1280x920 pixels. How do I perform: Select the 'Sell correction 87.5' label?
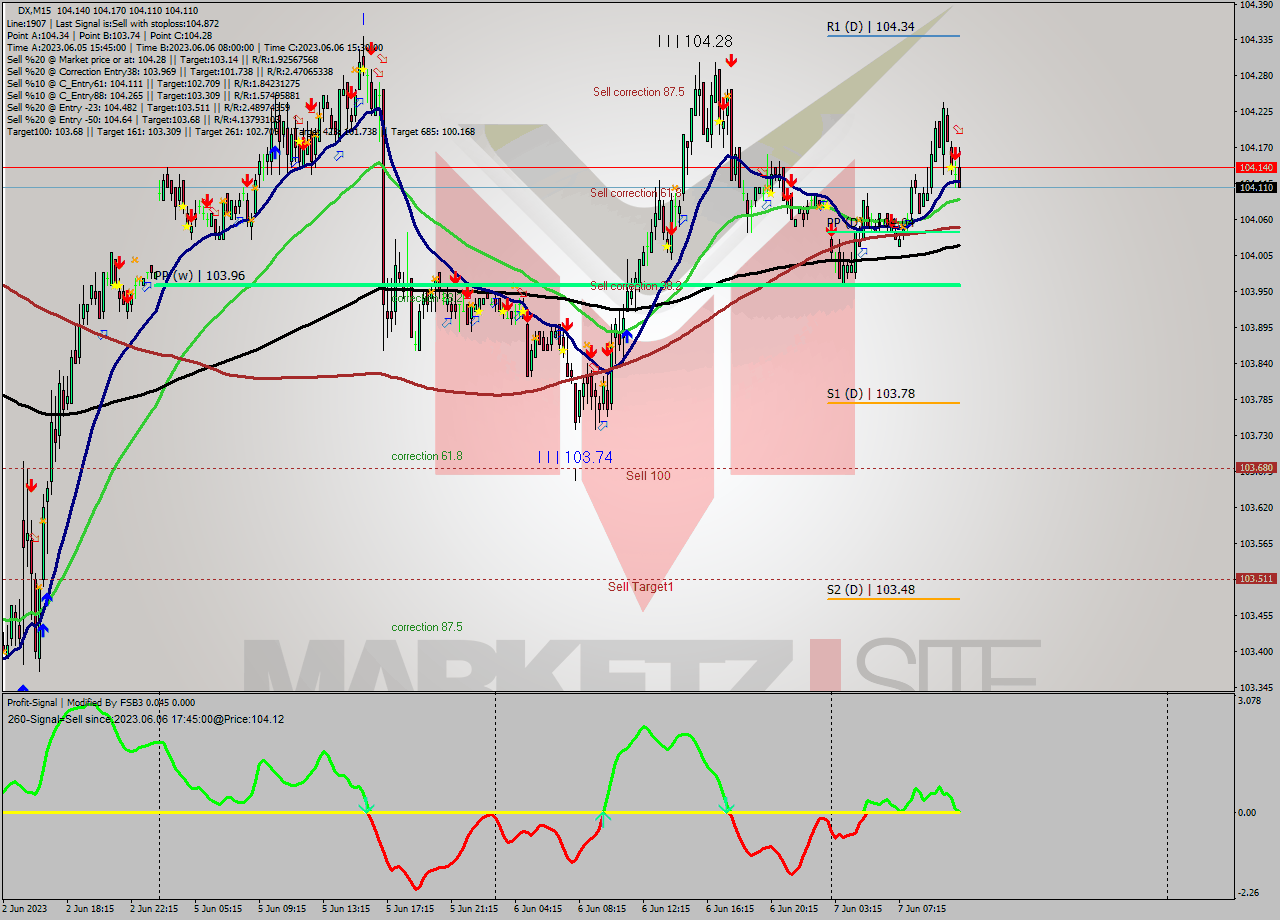[638, 92]
